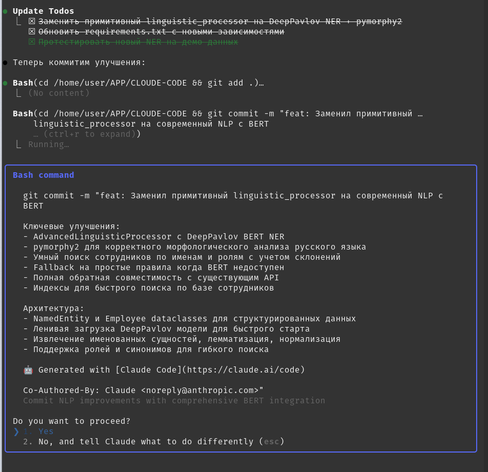Click the green bullet next to Update Todos
The image size is (488, 472).
pos(5,11)
